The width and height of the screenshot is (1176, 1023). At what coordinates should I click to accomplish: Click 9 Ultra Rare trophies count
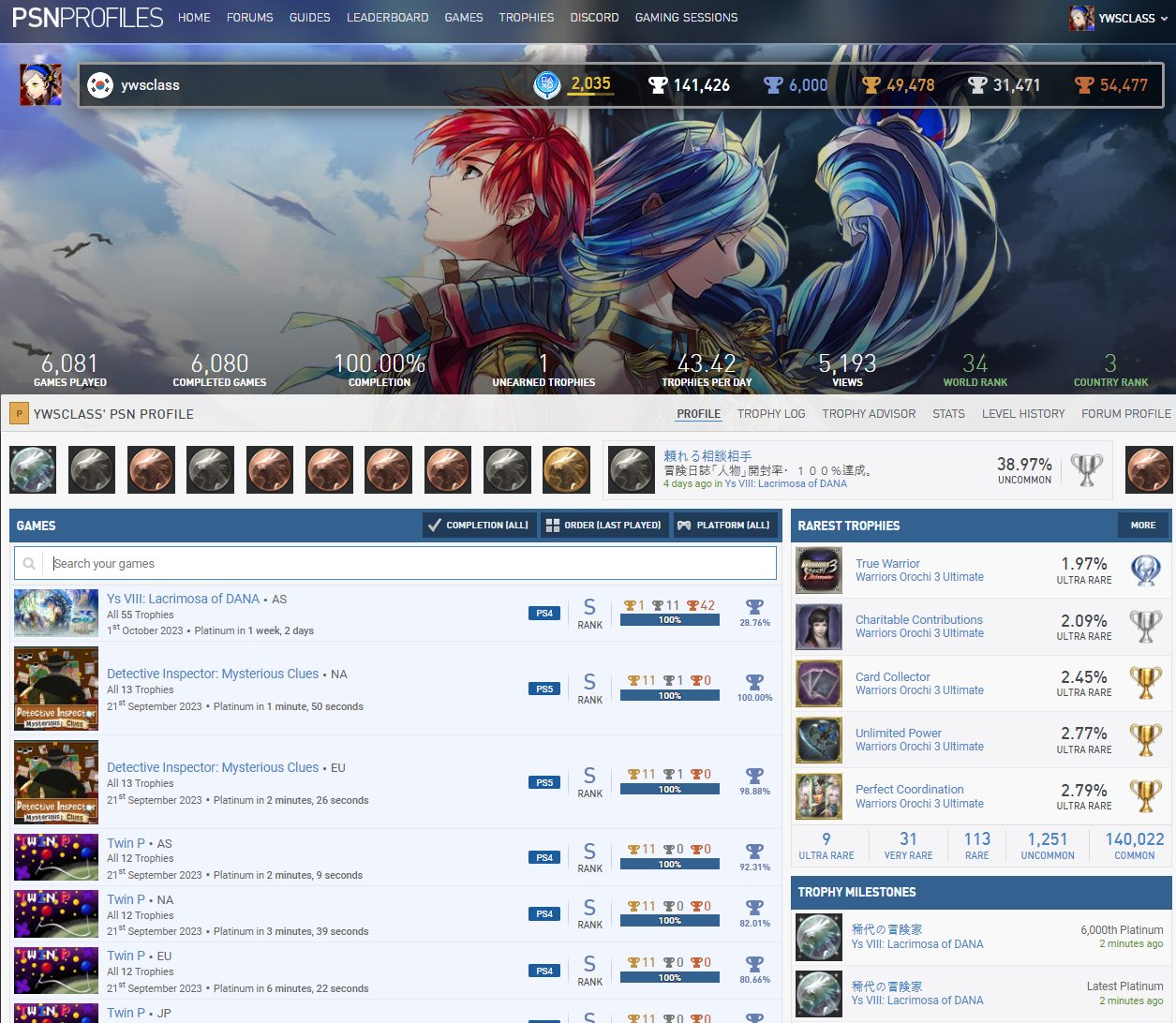[x=826, y=845]
